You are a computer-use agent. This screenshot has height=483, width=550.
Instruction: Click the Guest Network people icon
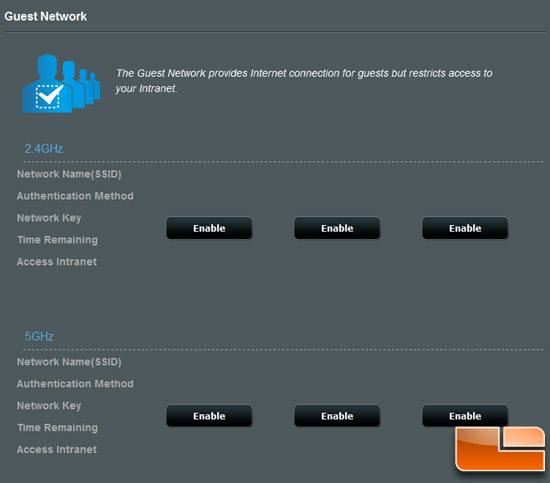(61, 83)
